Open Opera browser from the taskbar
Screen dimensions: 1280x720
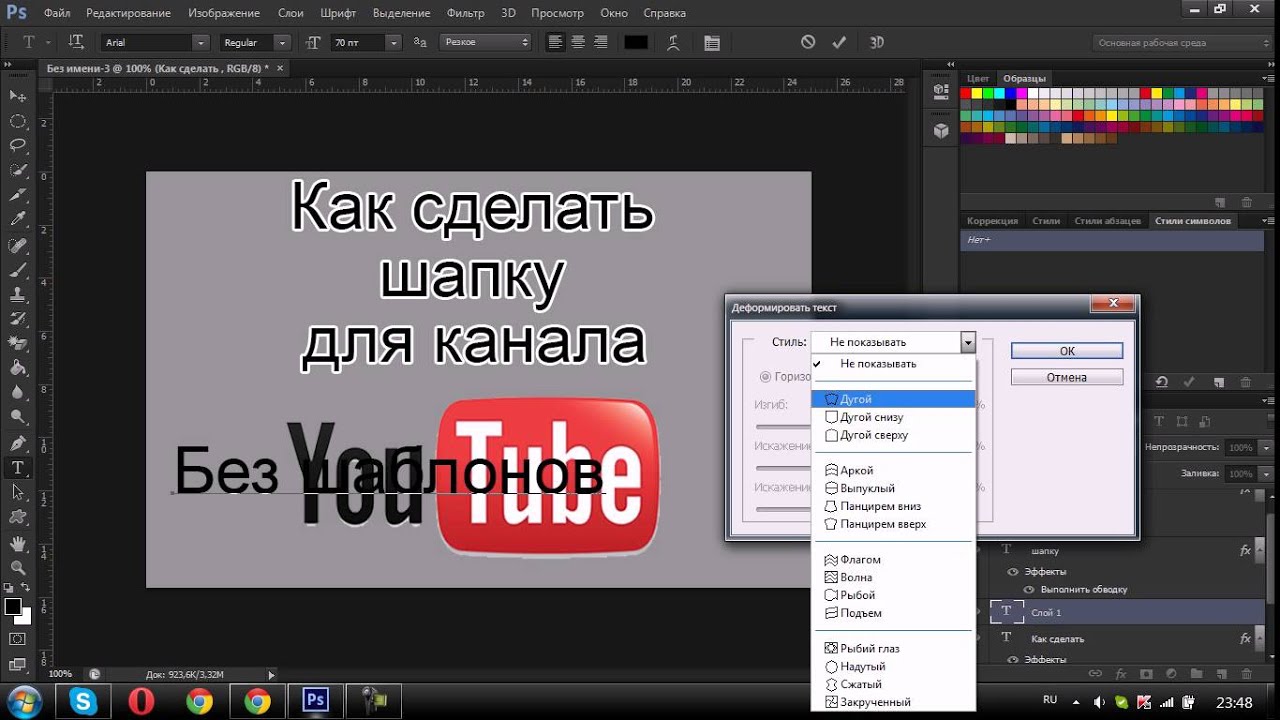(x=141, y=701)
